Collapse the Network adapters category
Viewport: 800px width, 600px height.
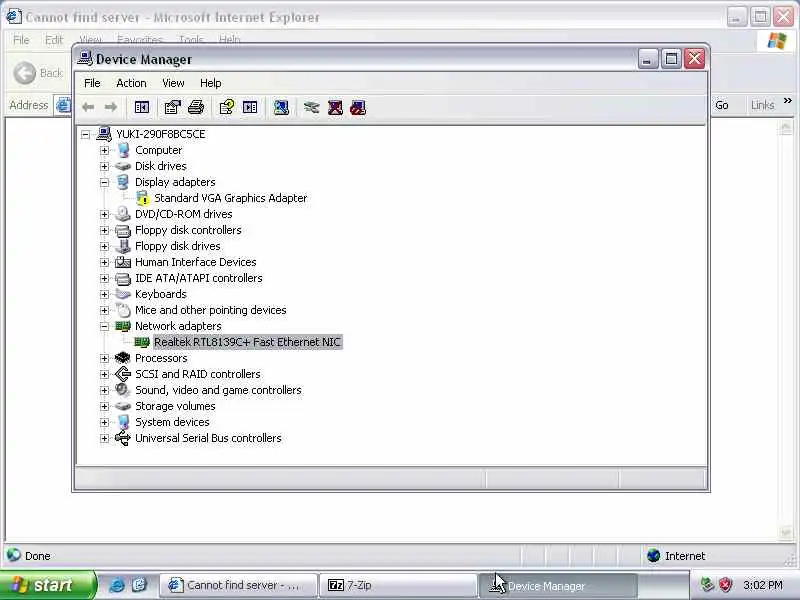[105, 327]
